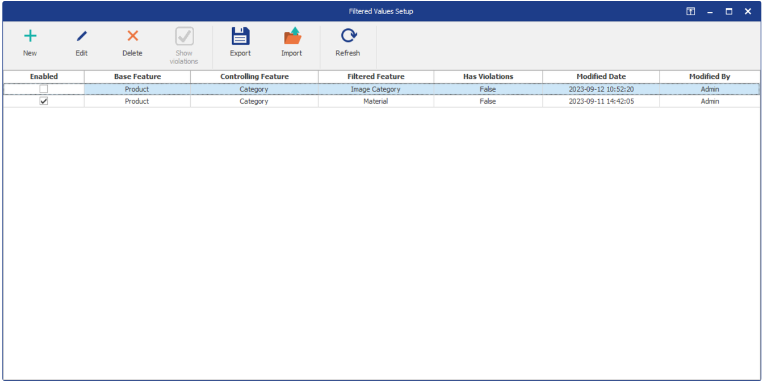Click the Delete cross icon
The image size is (766, 382).
pyautogui.click(x=132, y=36)
